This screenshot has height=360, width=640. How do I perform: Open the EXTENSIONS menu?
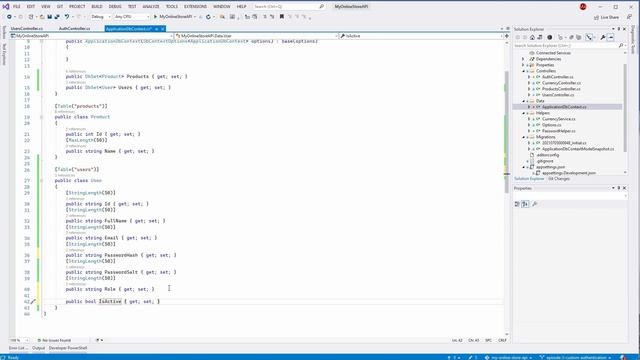click(x=196, y=7)
